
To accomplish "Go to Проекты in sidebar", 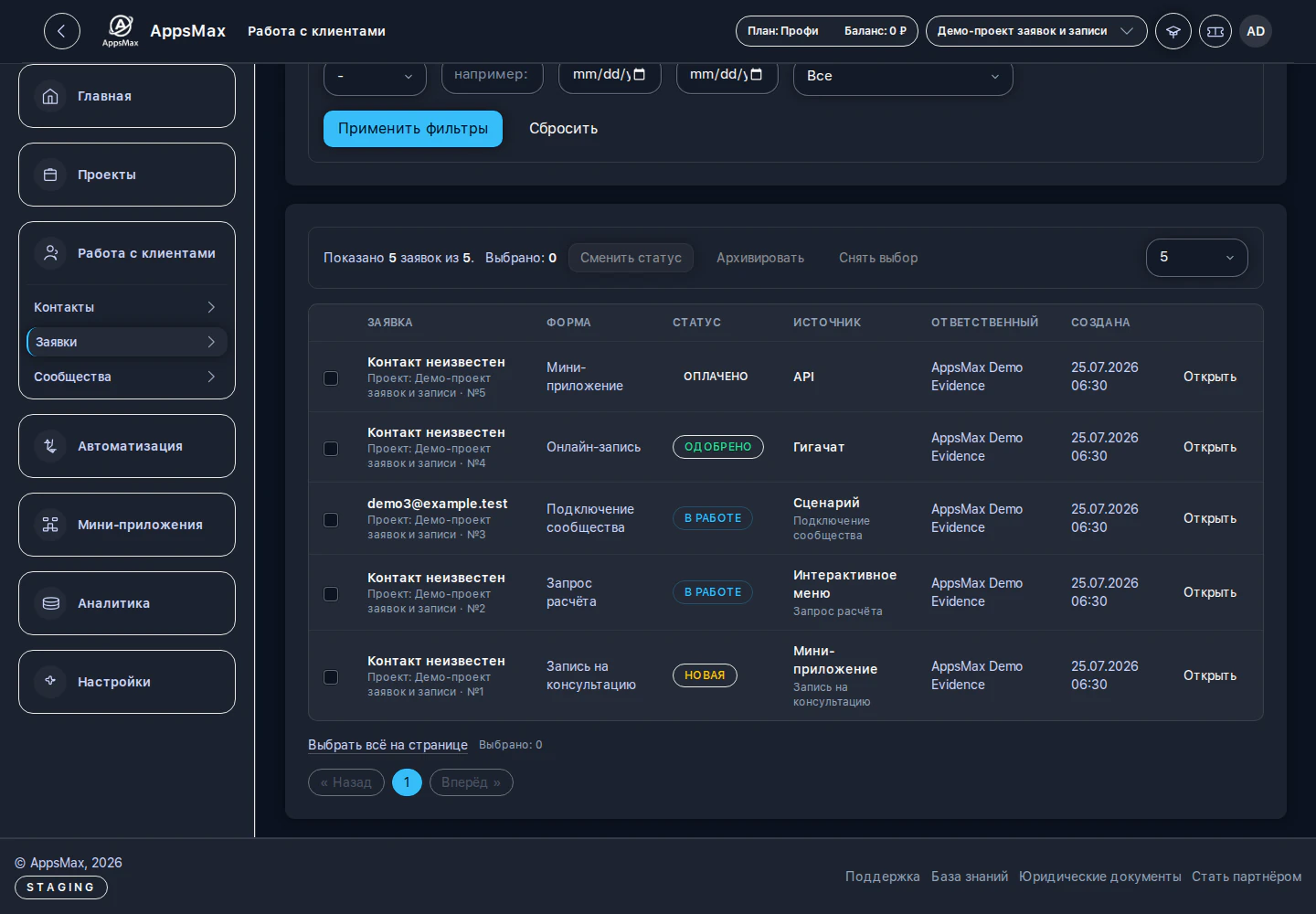I will pyautogui.click(x=127, y=175).
